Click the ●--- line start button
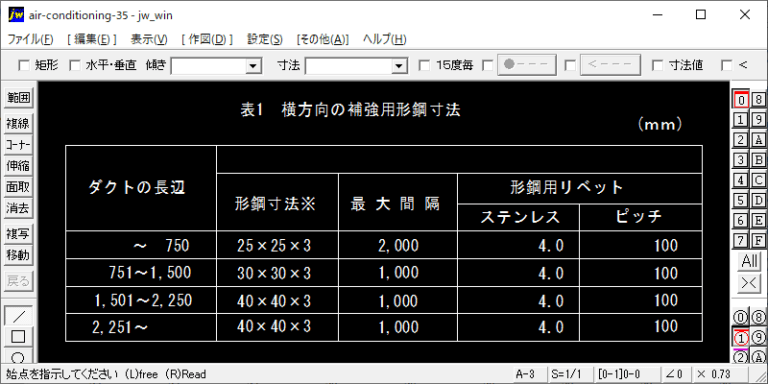 (x=527, y=65)
